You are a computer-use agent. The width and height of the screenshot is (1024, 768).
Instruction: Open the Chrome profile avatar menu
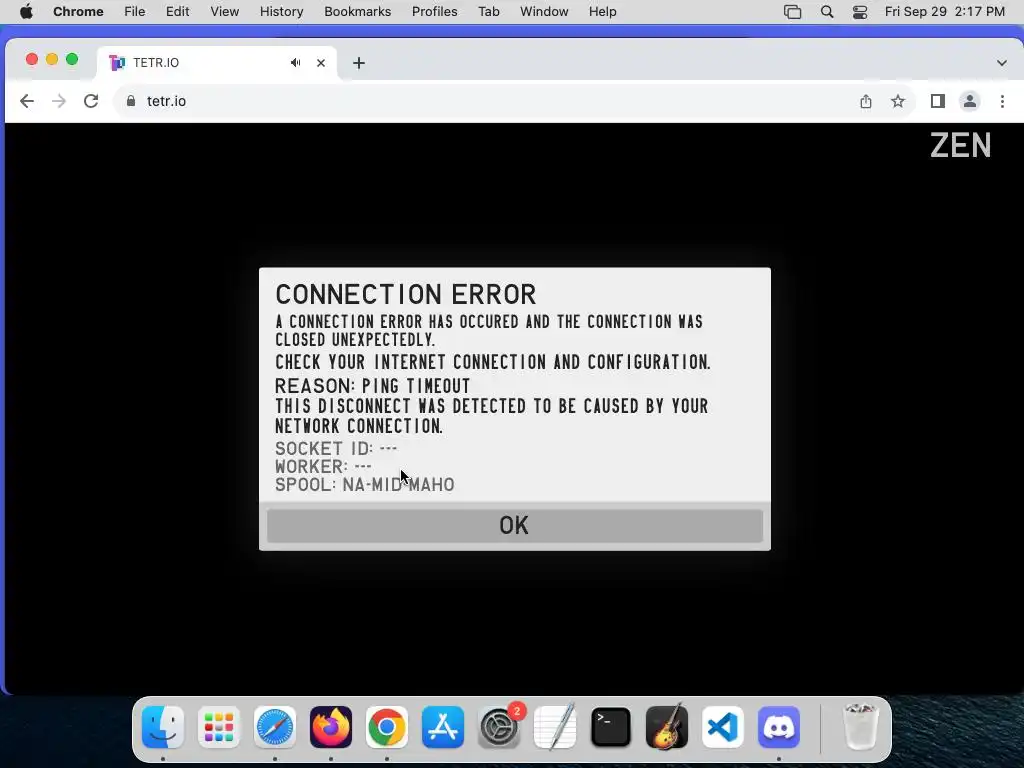pyautogui.click(x=970, y=101)
